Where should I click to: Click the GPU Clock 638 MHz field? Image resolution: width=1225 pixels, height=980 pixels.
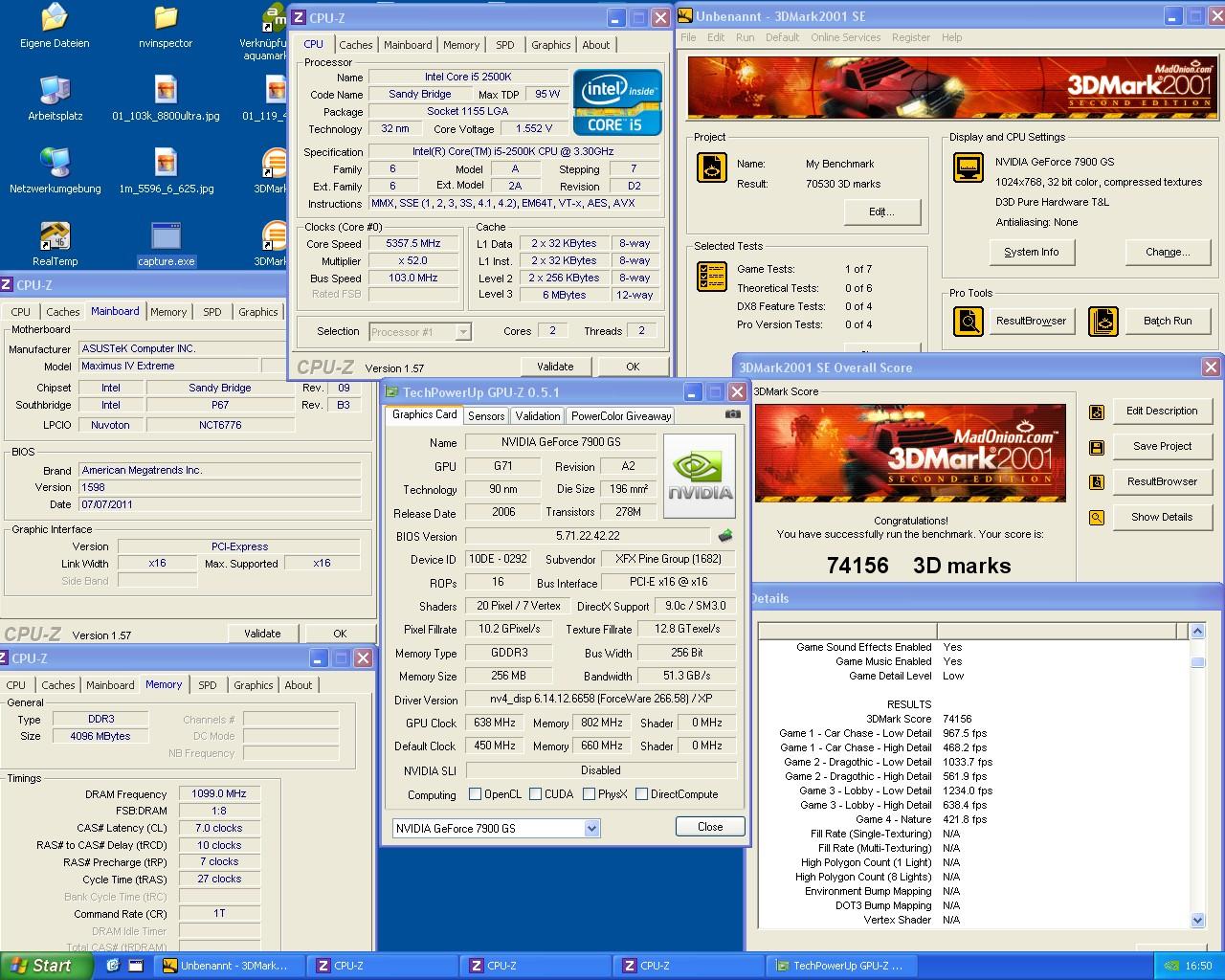point(494,724)
